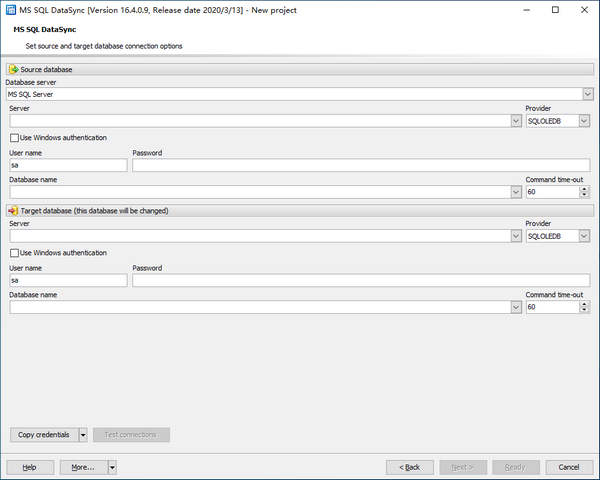
Task: Enable target Use Windows authentication checkbox
Action: (14, 253)
